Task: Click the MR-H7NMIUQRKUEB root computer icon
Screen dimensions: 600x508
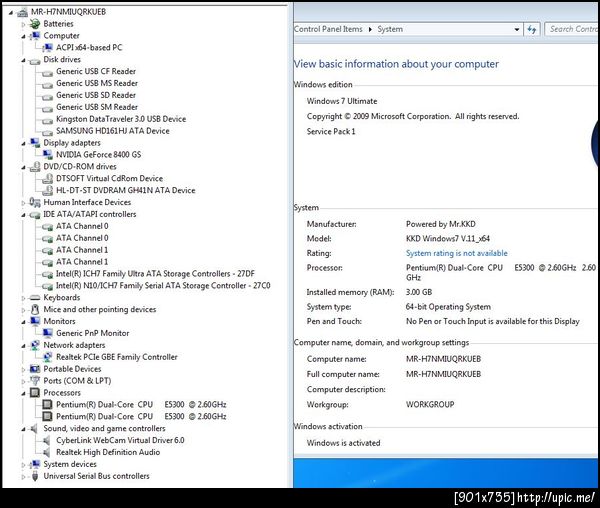Action: pyautogui.click(x=22, y=12)
